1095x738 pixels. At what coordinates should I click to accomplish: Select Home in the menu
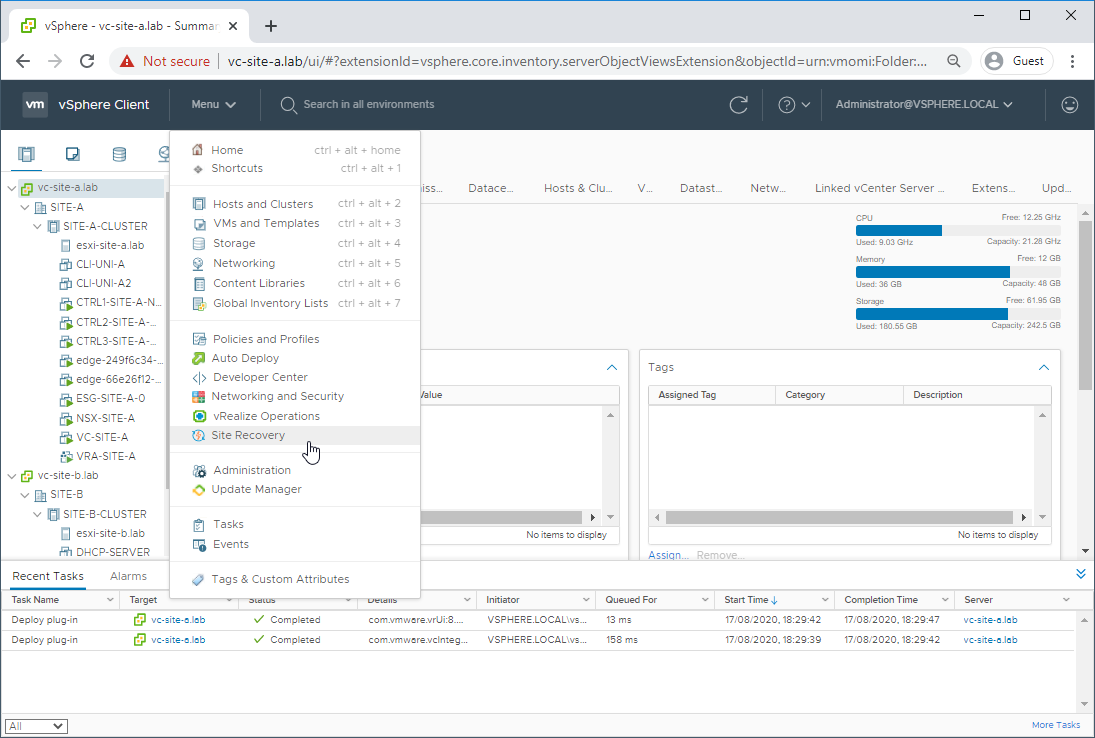tap(295, 150)
